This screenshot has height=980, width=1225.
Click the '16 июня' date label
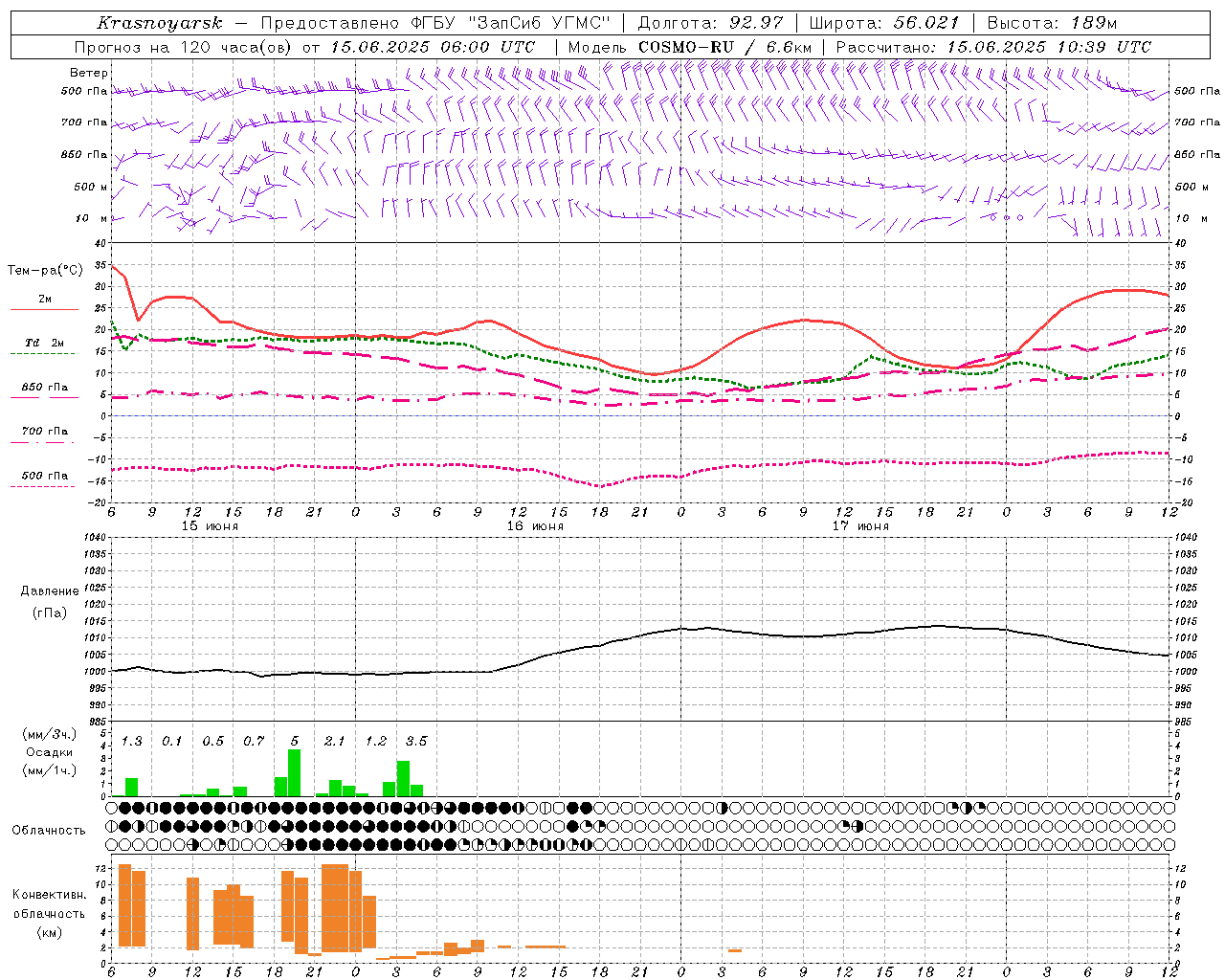[535, 526]
